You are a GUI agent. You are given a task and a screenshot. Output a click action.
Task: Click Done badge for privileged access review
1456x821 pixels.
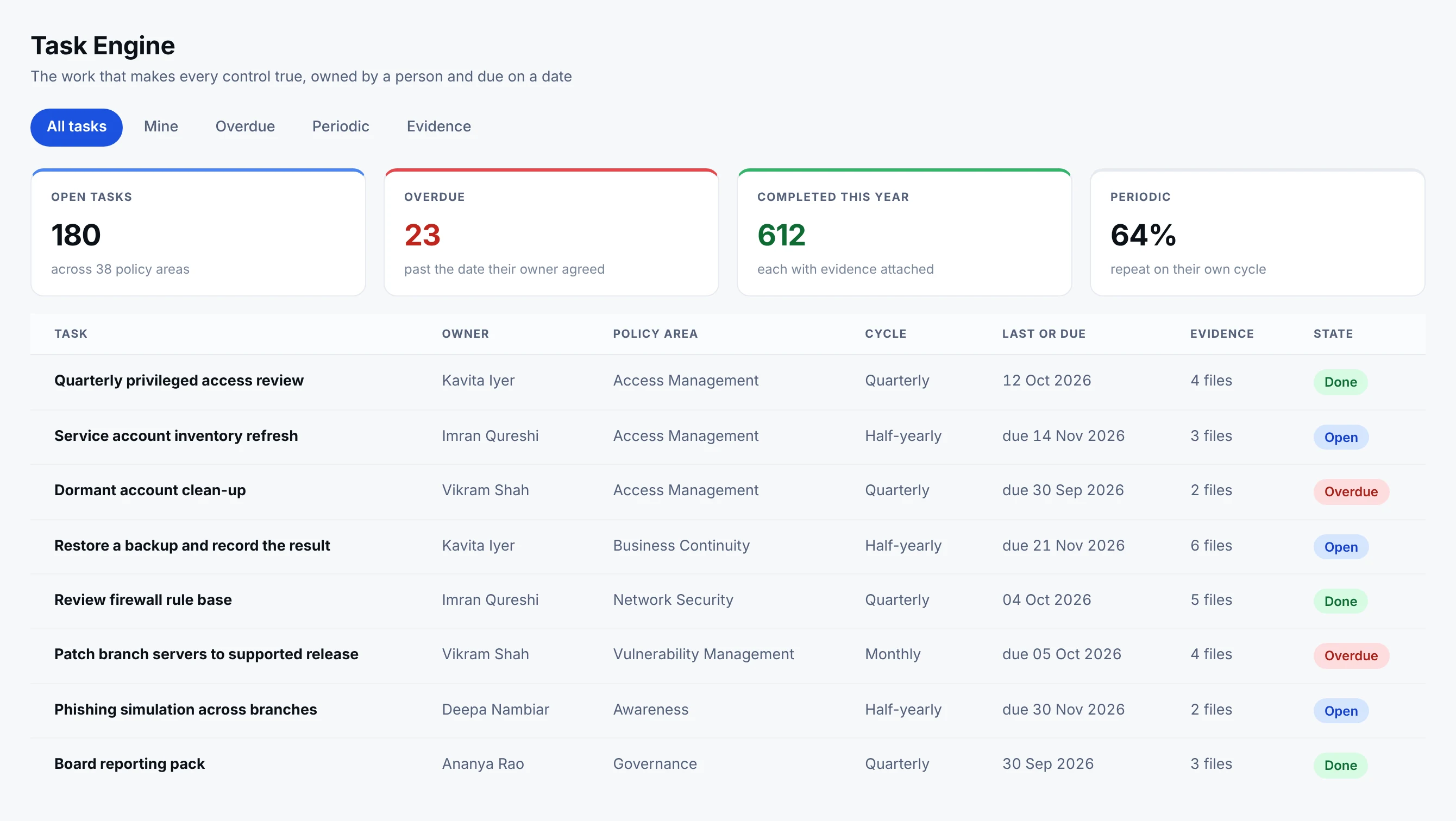point(1340,382)
